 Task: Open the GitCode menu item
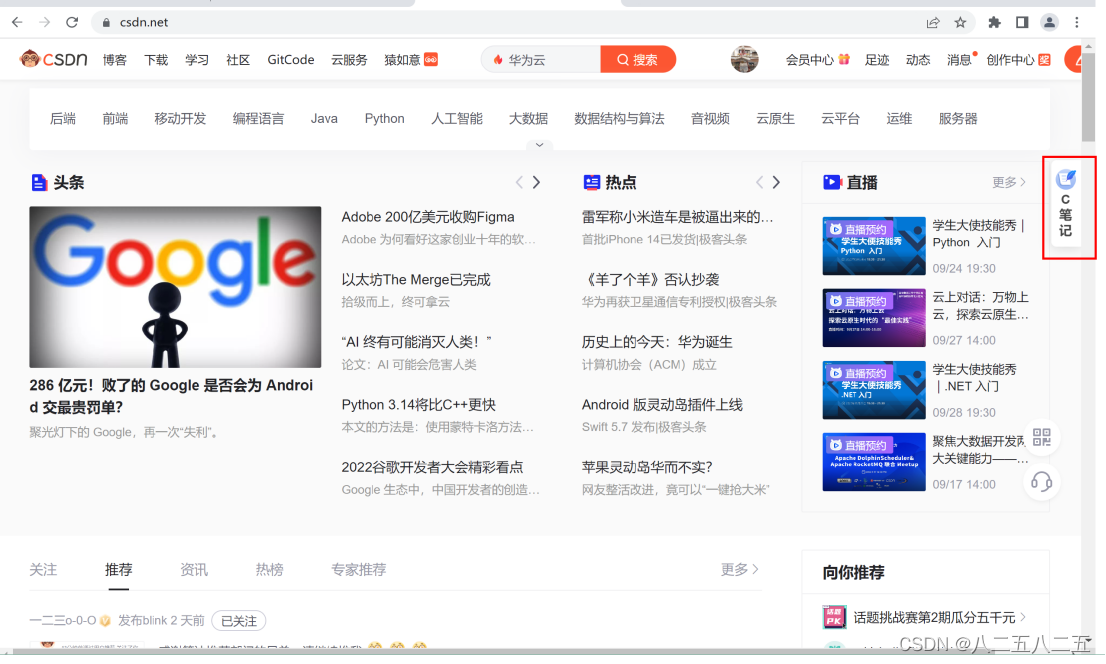290,59
